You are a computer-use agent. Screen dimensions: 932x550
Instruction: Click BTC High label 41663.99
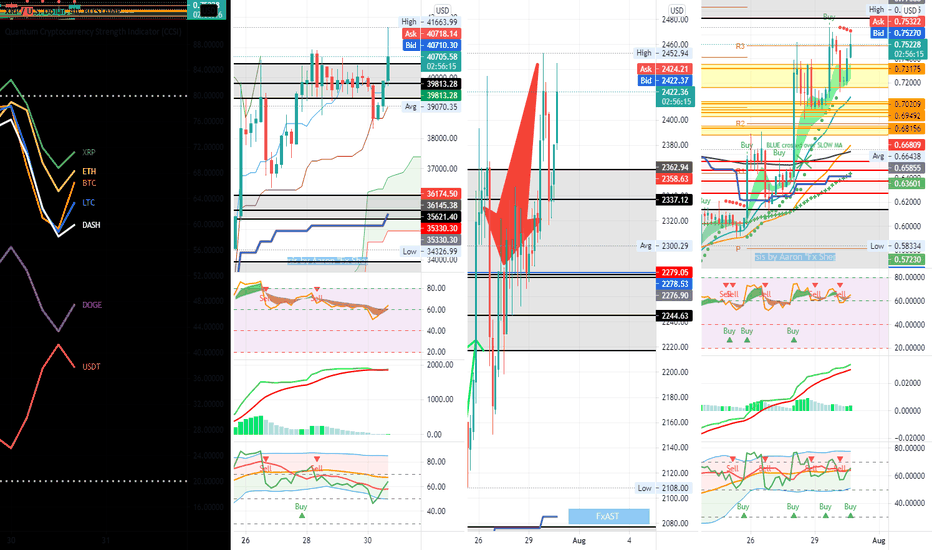pos(429,22)
